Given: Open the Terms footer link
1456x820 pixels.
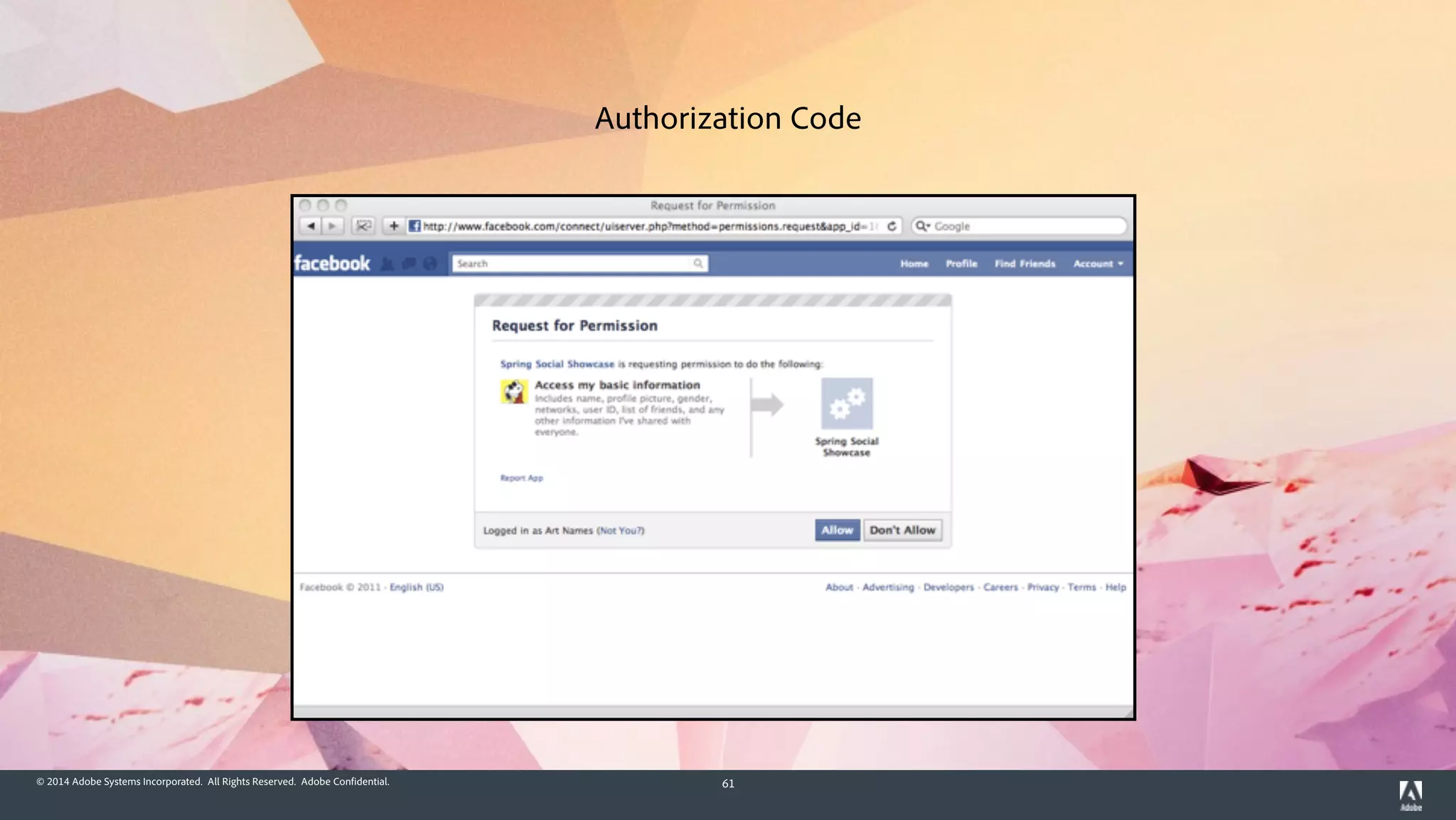Looking at the screenshot, I should (1081, 587).
